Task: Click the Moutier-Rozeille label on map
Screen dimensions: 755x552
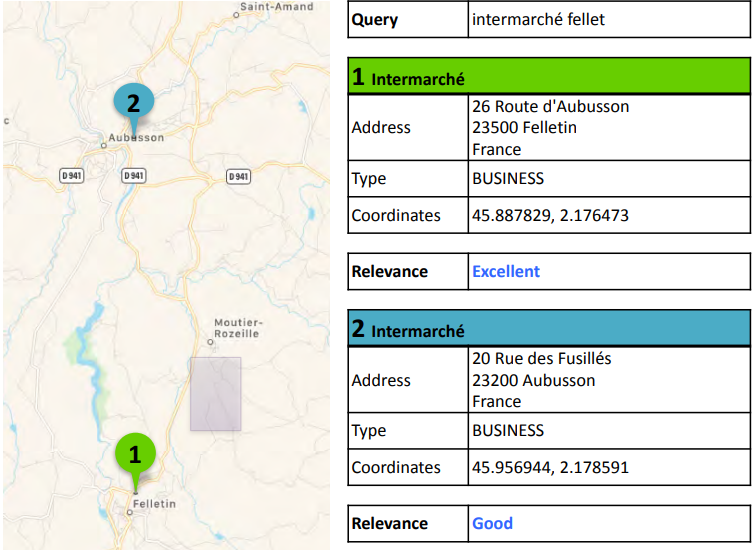Action: pyautogui.click(x=236, y=328)
